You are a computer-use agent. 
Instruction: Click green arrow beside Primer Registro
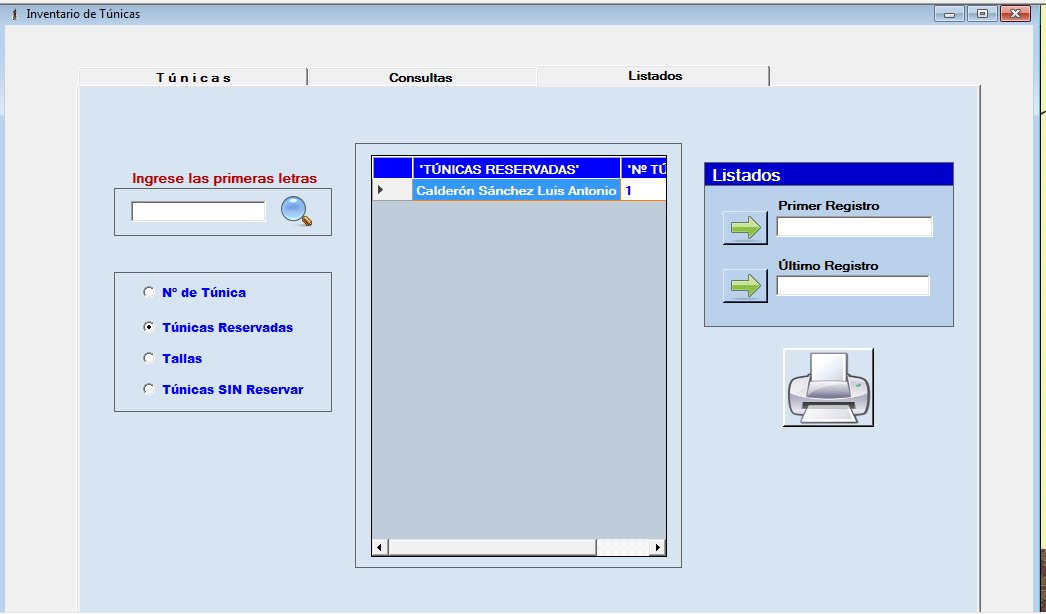pyautogui.click(x=745, y=228)
